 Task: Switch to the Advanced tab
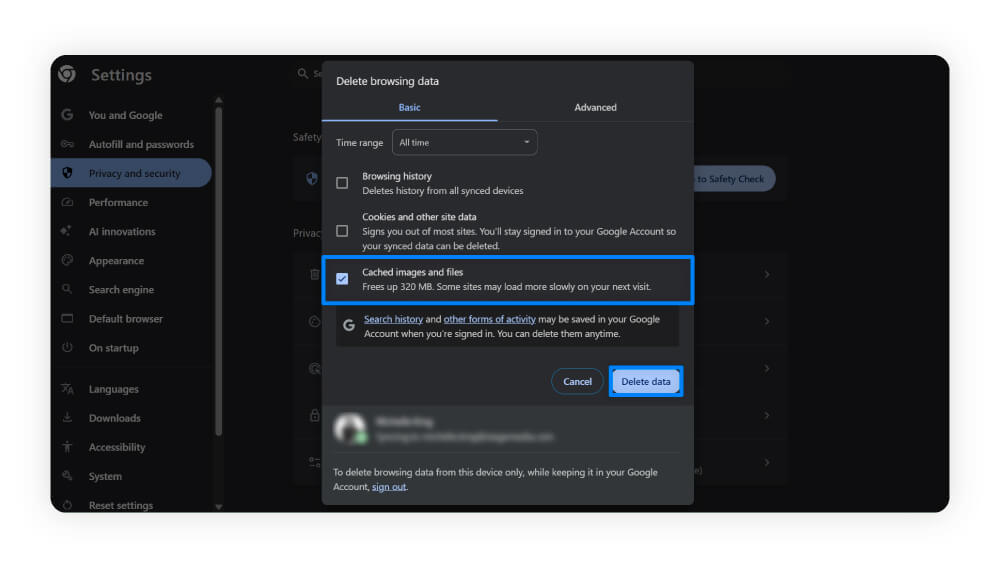(595, 107)
